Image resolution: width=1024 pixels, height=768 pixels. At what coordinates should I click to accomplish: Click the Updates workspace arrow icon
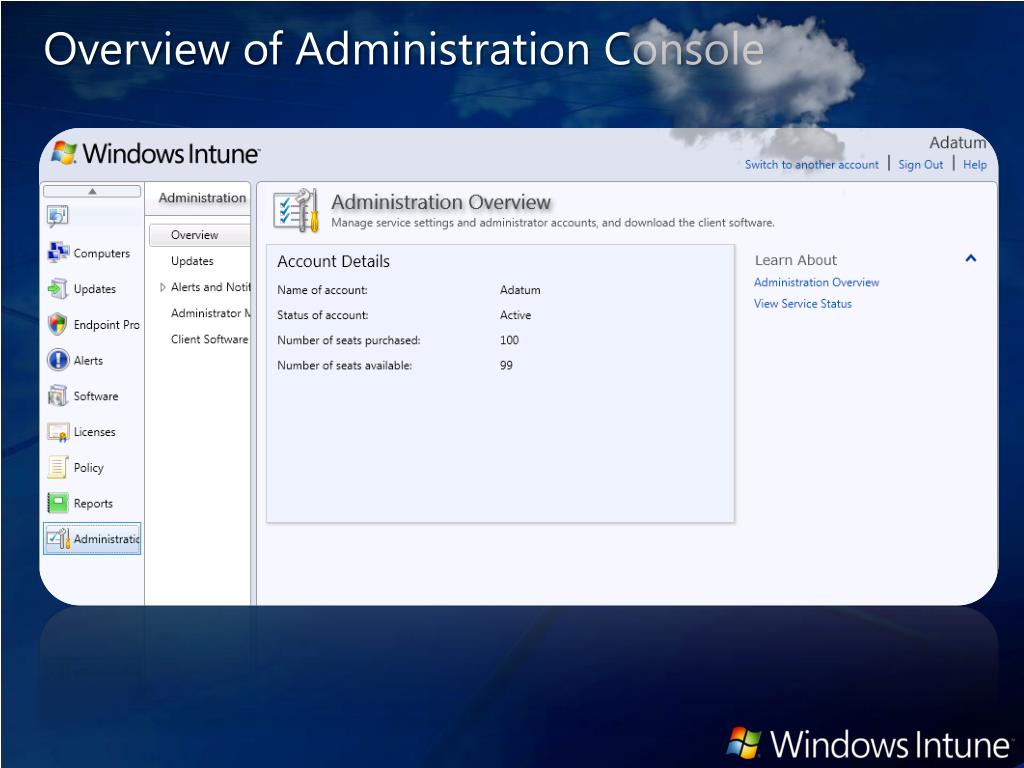(57, 288)
